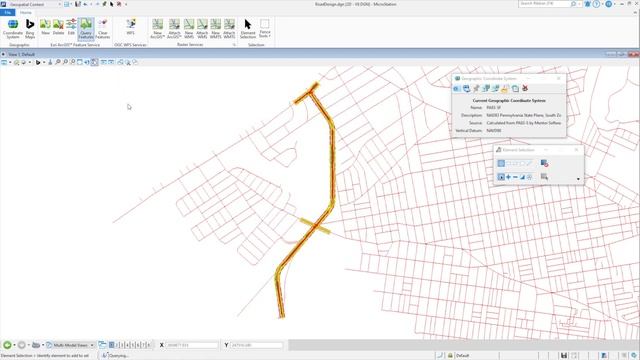Open the Coordinate System tool
This screenshot has height=360, width=640.
pos(13,29)
